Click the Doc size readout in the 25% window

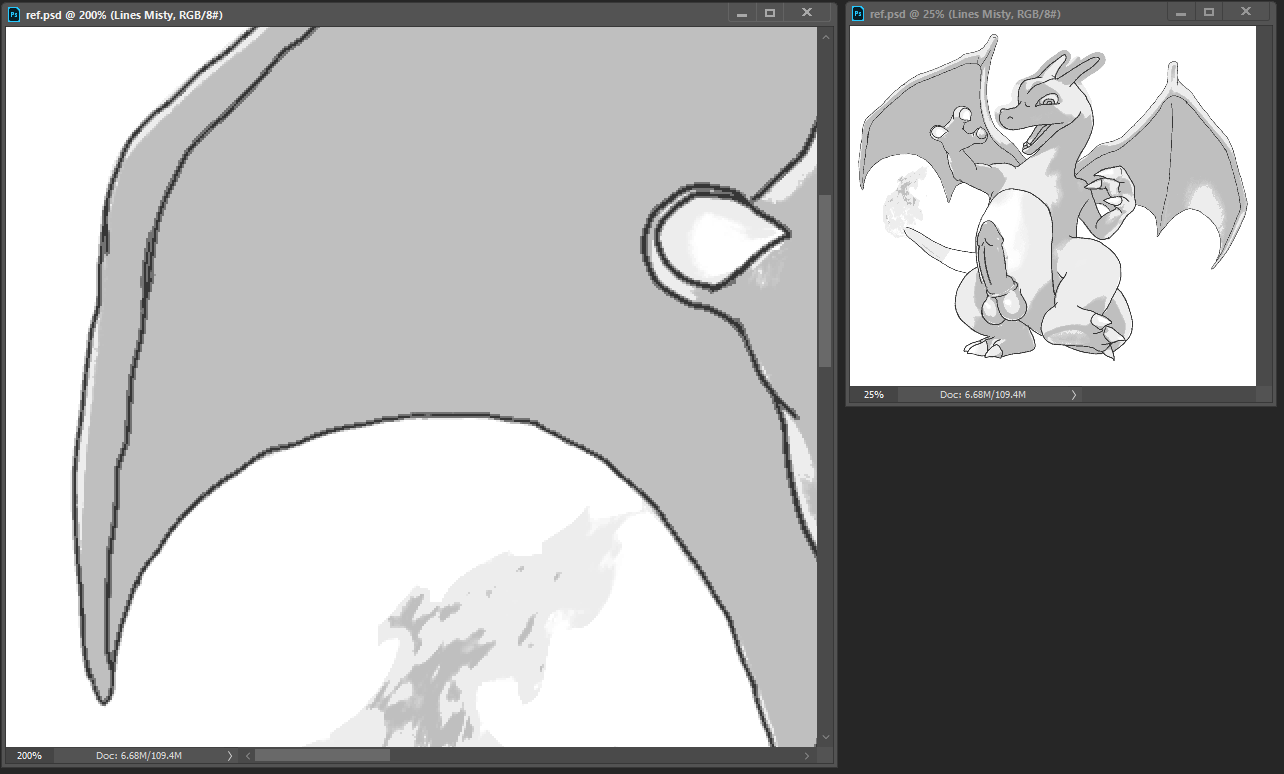(982, 395)
